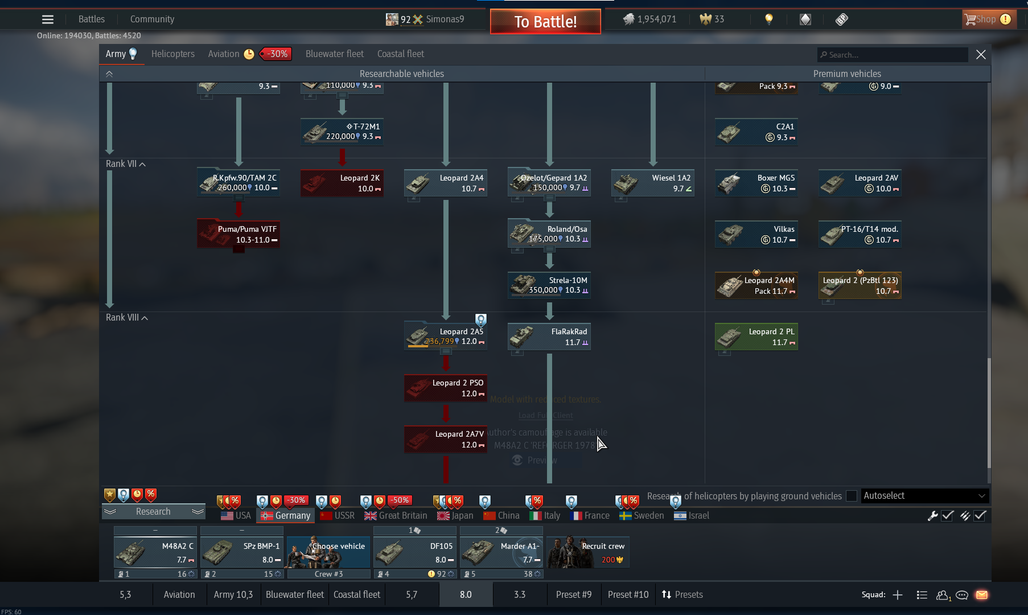The height and width of the screenshot is (615, 1028).
Task: Collapse the Rank VIII section
Action: click(x=127, y=317)
